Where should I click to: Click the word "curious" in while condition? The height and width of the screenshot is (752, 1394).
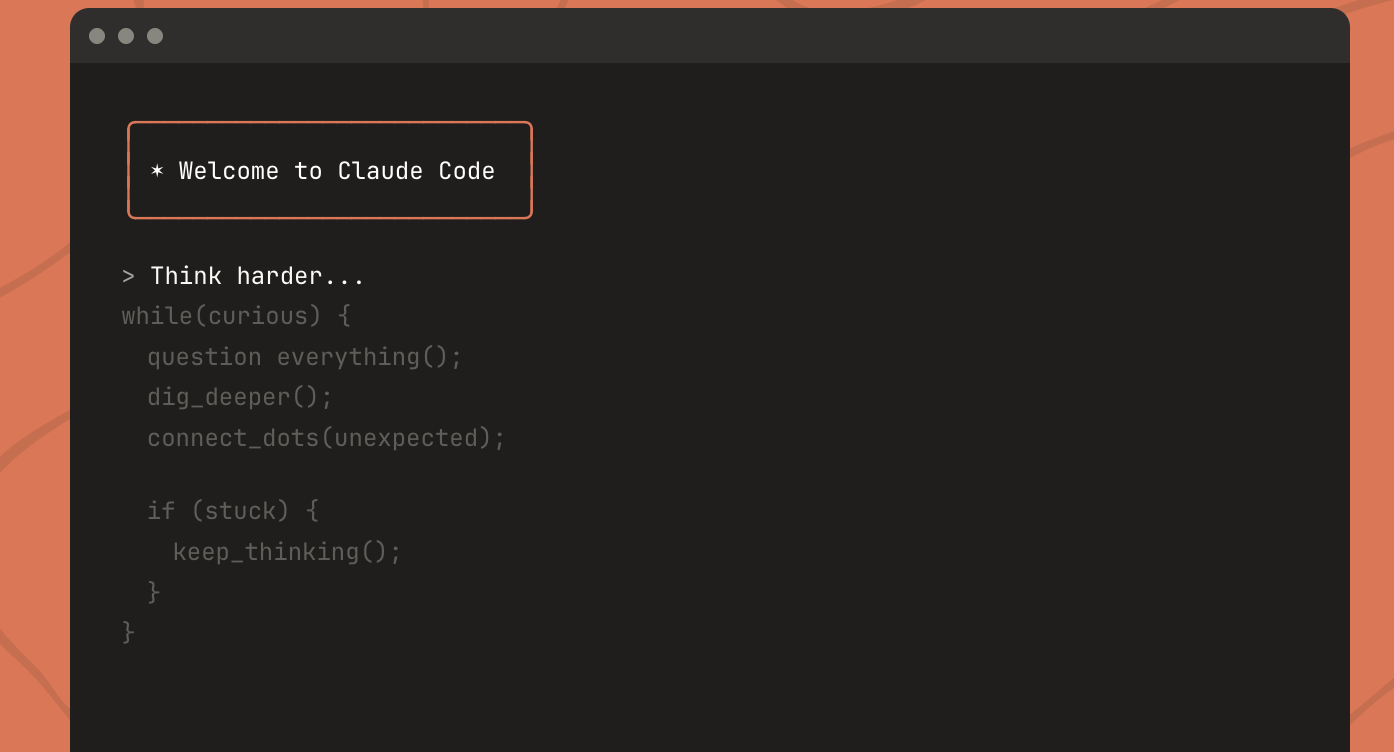click(x=258, y=317)
